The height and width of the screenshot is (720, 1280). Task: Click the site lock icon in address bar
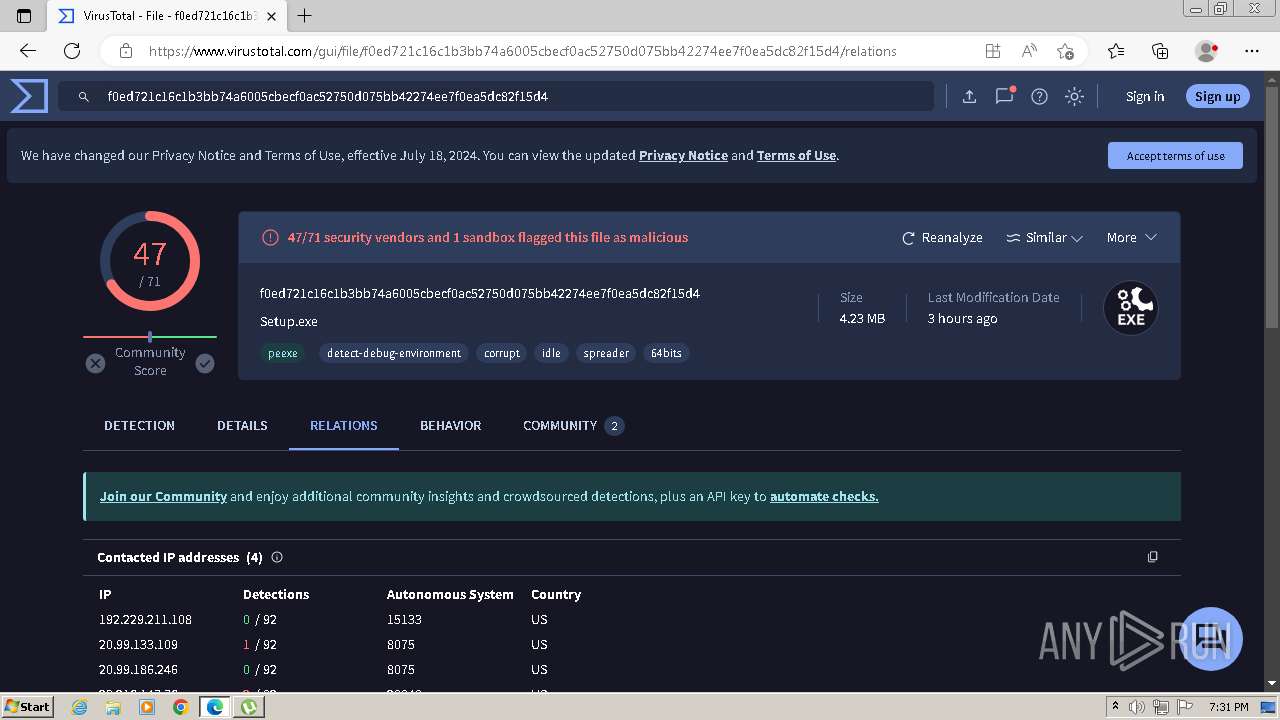click(126, 51)
